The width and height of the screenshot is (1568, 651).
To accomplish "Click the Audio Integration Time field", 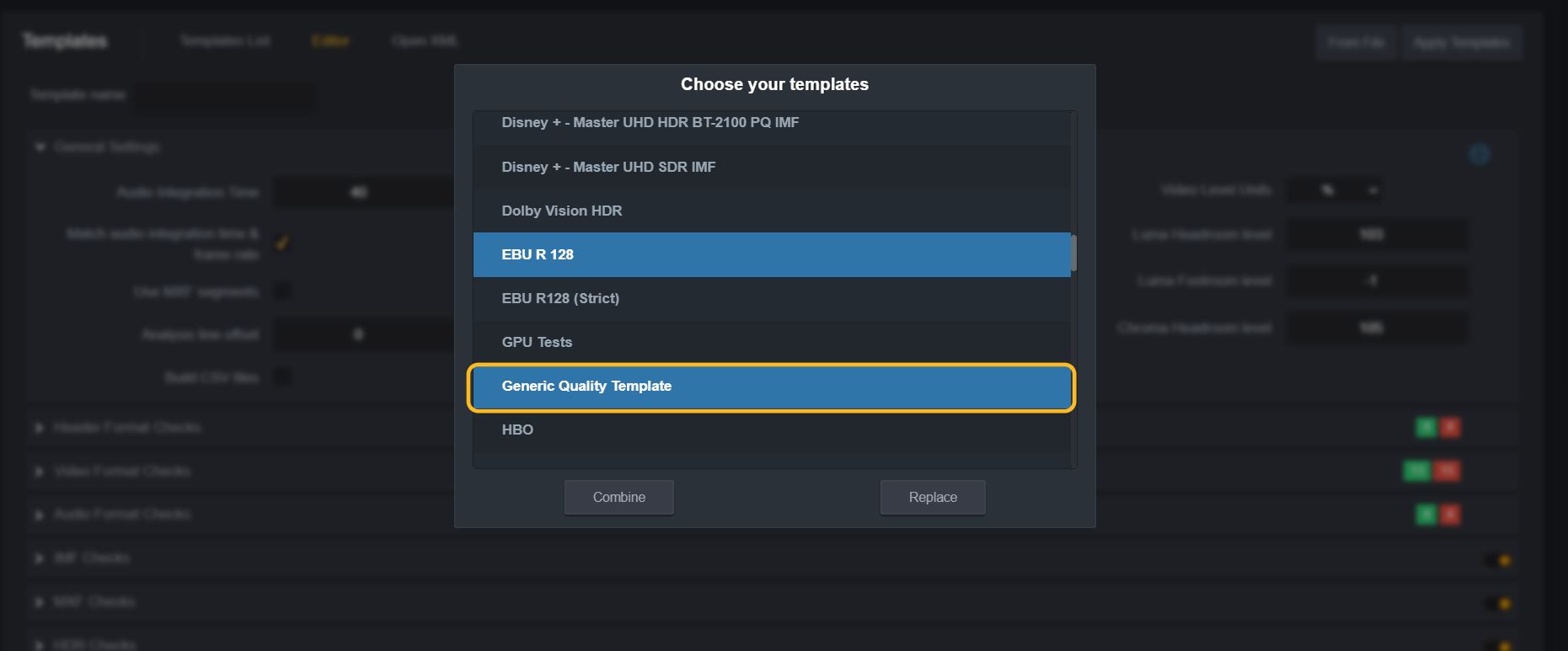I will pos(362,193).
